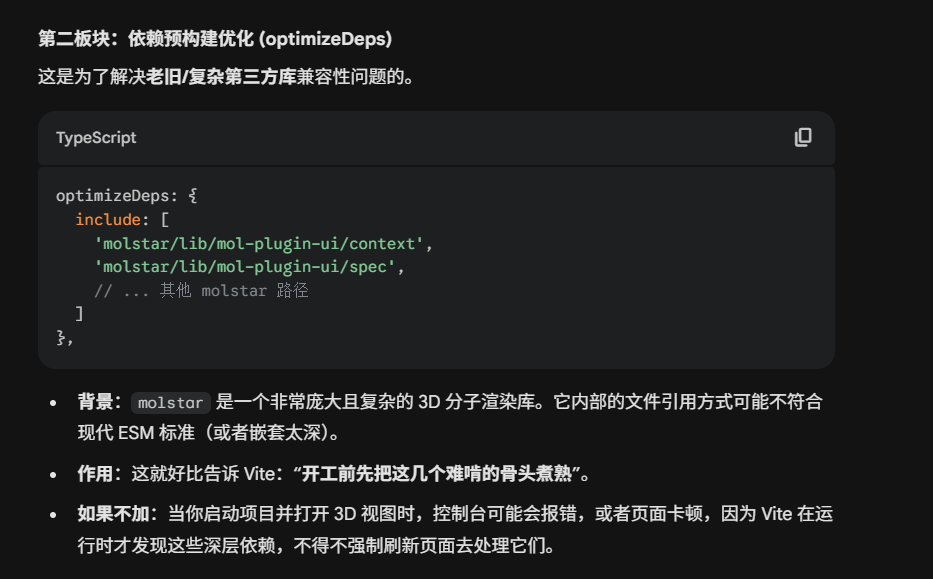This screenshot has height=579, width=933.
Task: Click the 'optimizeDeps: {' code line
Action: coord(127,195)
